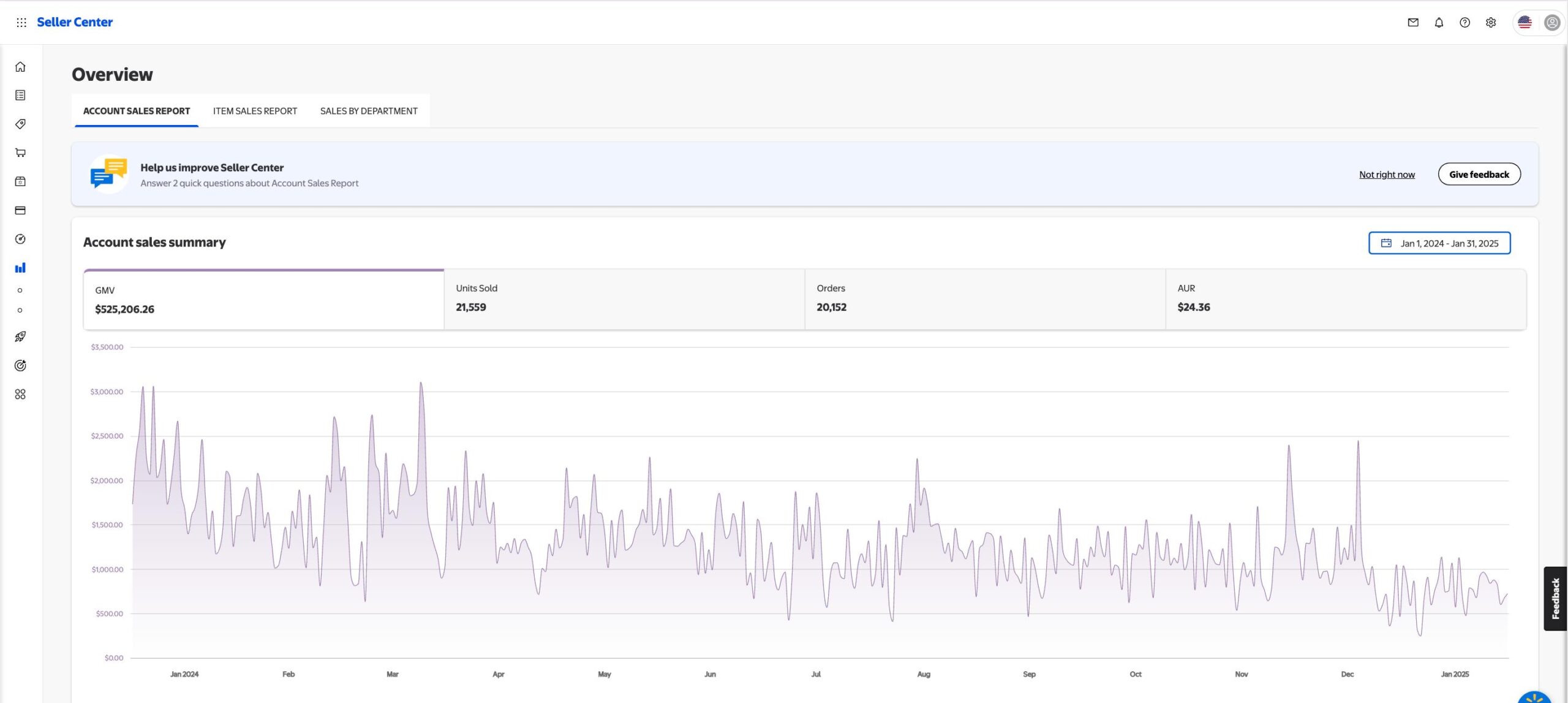
Task: Open the package box sidebar icon
Action: click(x=20, y=181)
